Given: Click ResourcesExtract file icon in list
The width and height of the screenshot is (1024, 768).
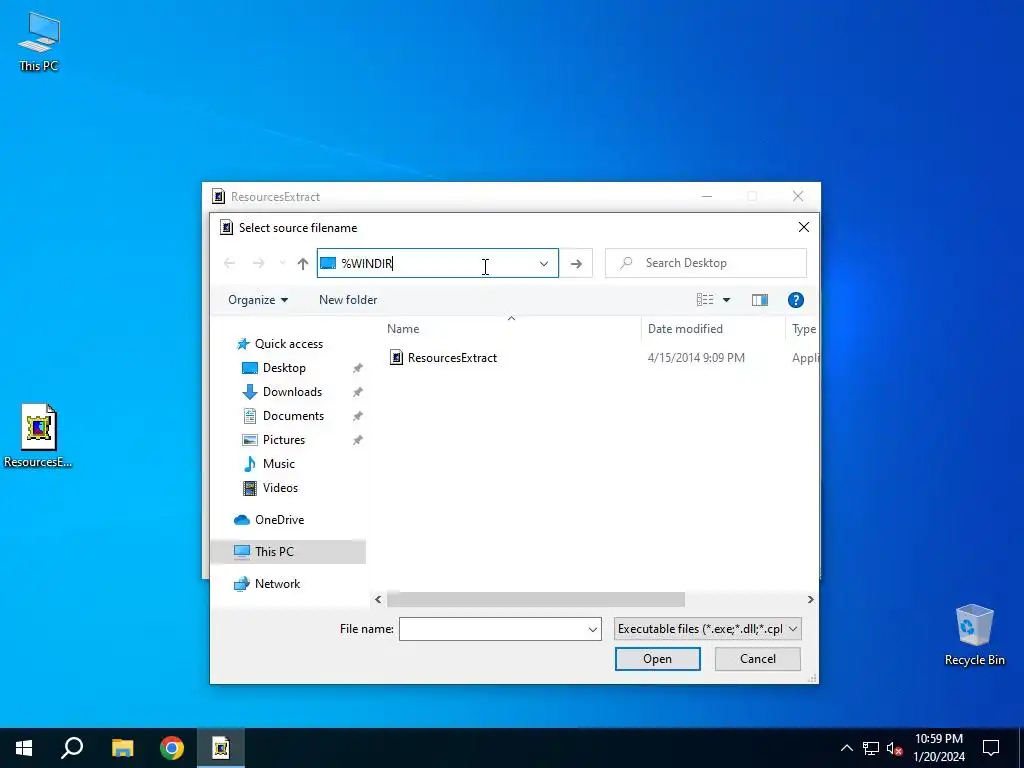Looking at the screenshot, I should coord(396,357).
